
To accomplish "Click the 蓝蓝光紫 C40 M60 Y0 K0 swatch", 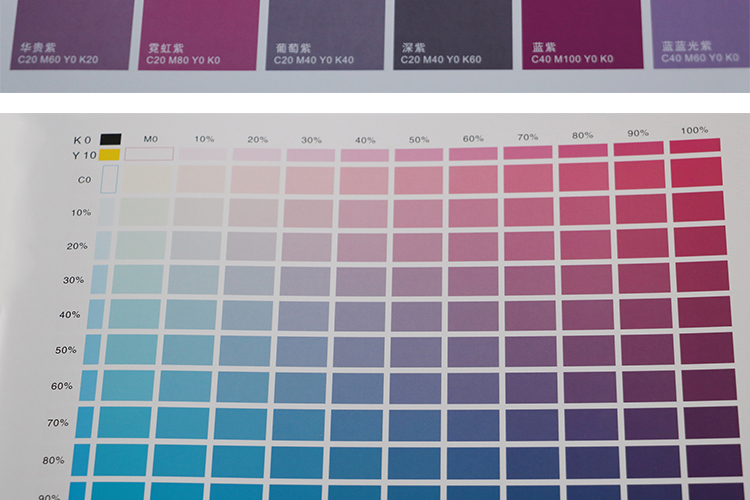I will tap(701, 34).
